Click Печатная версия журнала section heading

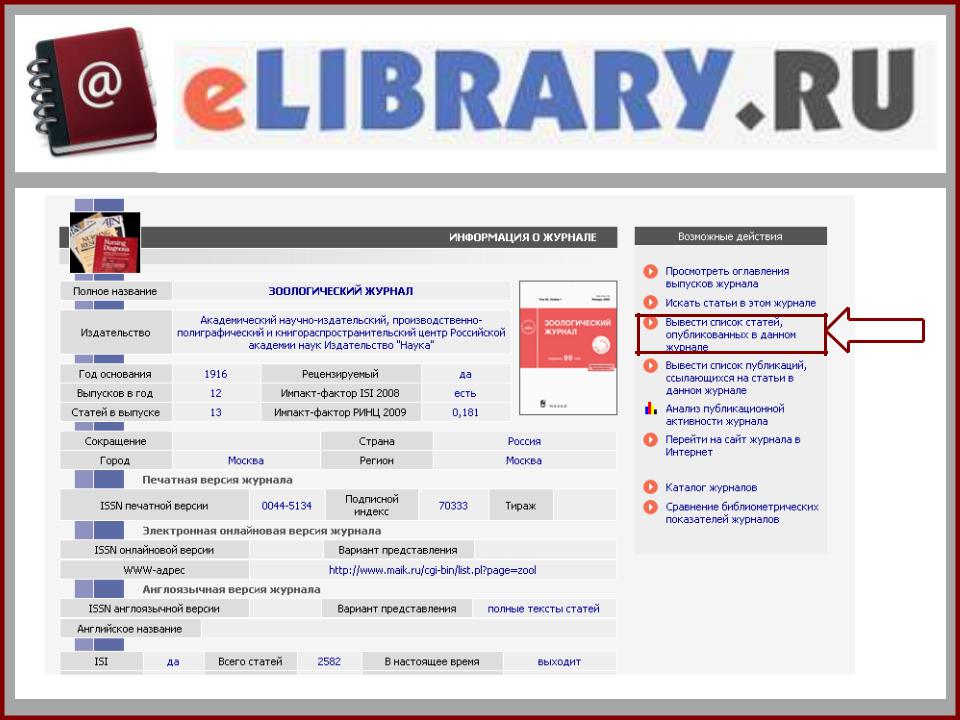pyautogui.click(x=217, y=480)
